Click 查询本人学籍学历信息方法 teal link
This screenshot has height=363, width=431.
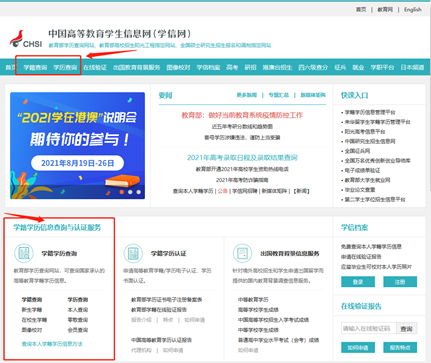tap(52, 344)
